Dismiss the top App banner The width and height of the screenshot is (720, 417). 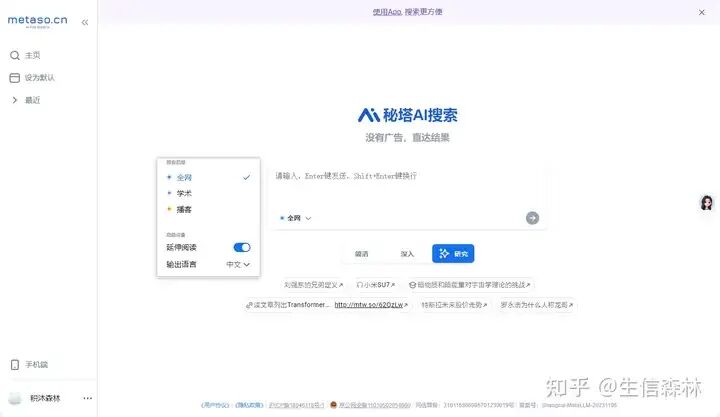pyautogui.click(x=702, y=12)
